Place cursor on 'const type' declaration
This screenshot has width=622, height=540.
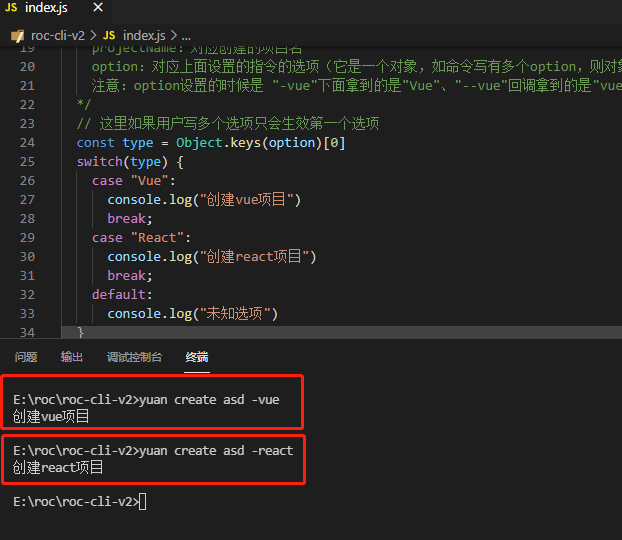click(x=115, y=143)
